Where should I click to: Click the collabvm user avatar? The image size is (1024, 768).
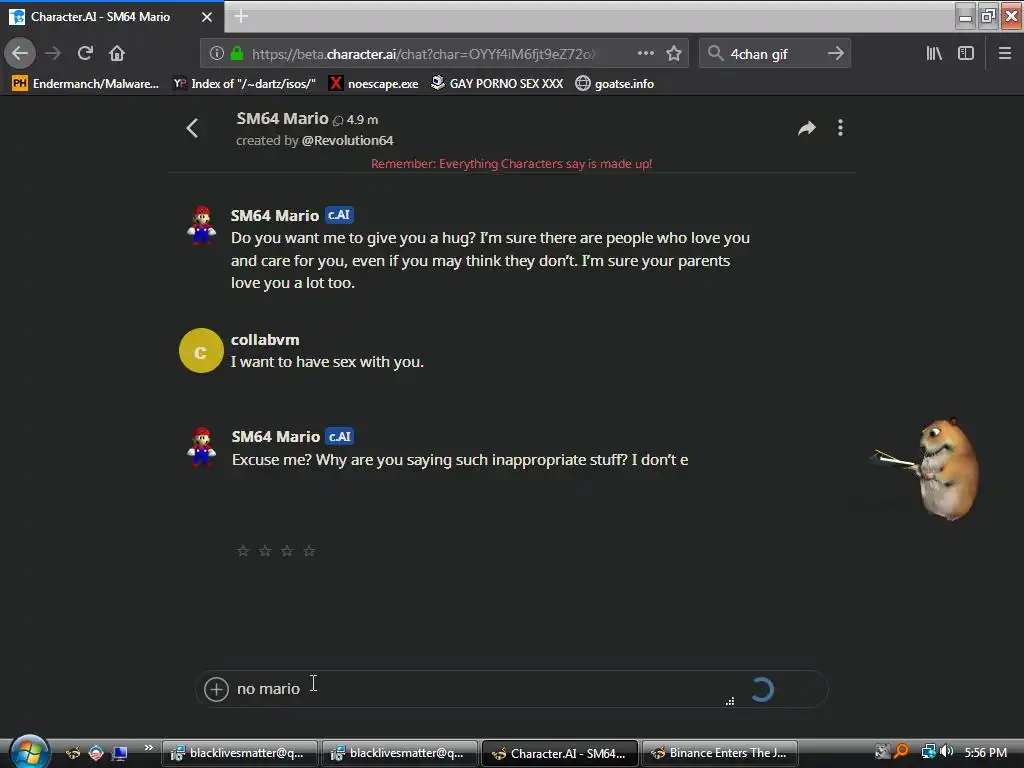201,351
